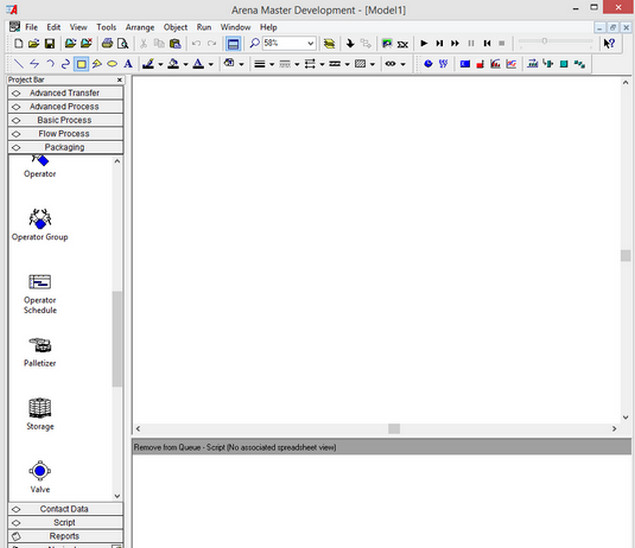Open the File menu
Image resolution: width=635 pixels, height=548 pixels.
(31, 27)
